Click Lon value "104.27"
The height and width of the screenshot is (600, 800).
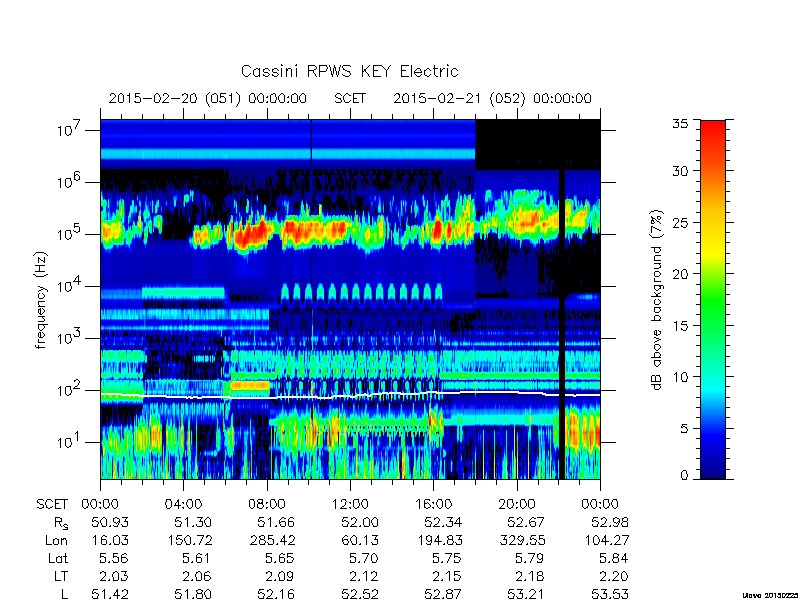tap(606, 540)
